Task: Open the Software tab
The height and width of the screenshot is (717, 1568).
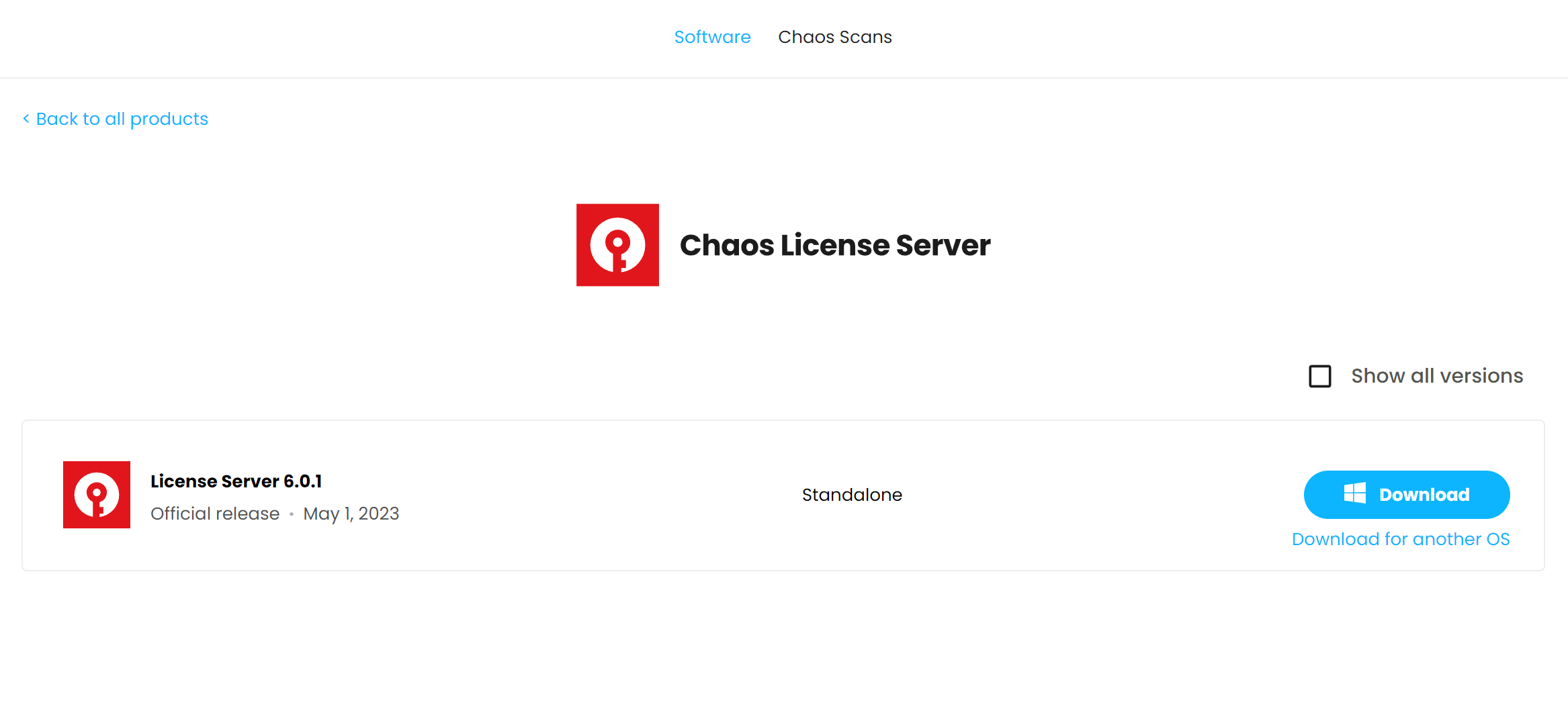Action: [712, 37]
